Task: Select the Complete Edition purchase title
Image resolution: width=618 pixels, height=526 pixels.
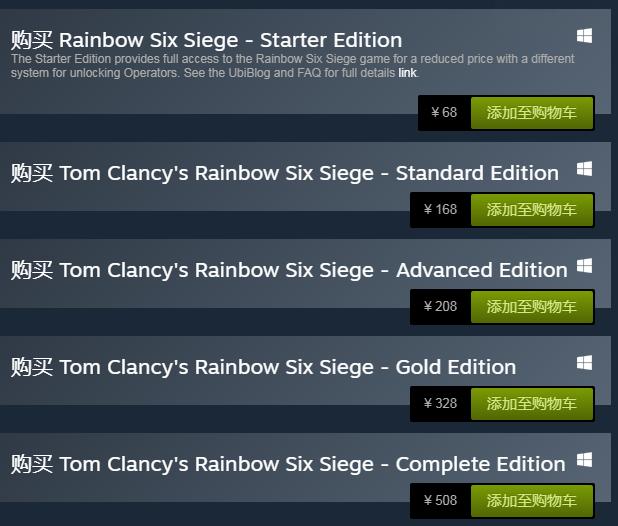Action: coord(288,464)
